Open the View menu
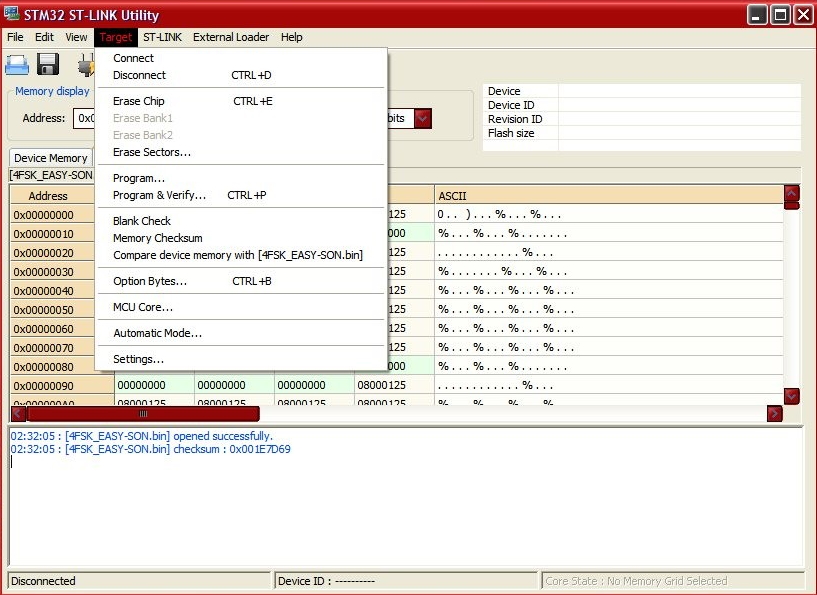 tap(76, 37)
